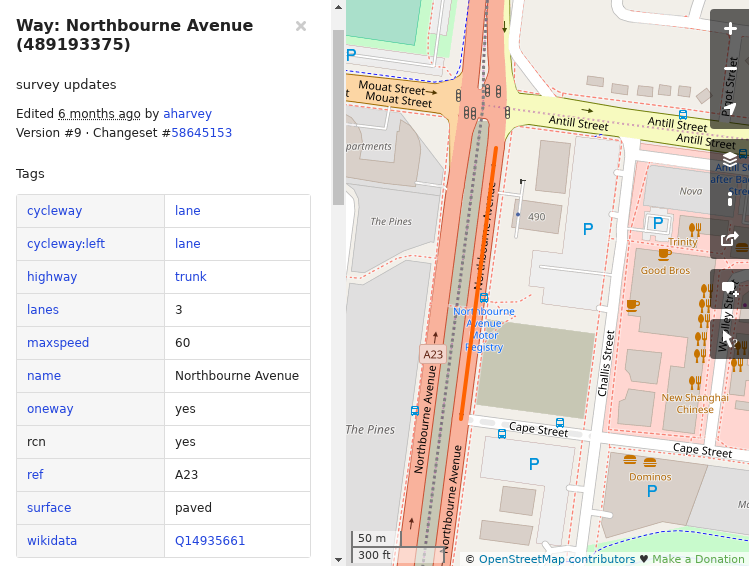749x566 pixels.
Task: Click the A23 route shield on map
Action: (433, 354)
